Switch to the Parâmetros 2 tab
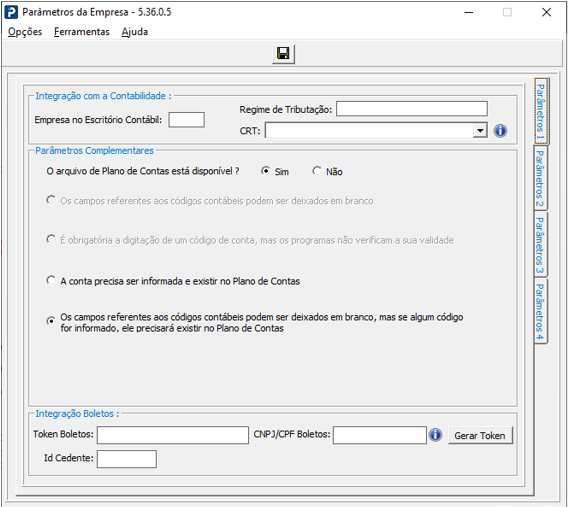This screenshot has width=569, height=507. click(x=540, y=178)
